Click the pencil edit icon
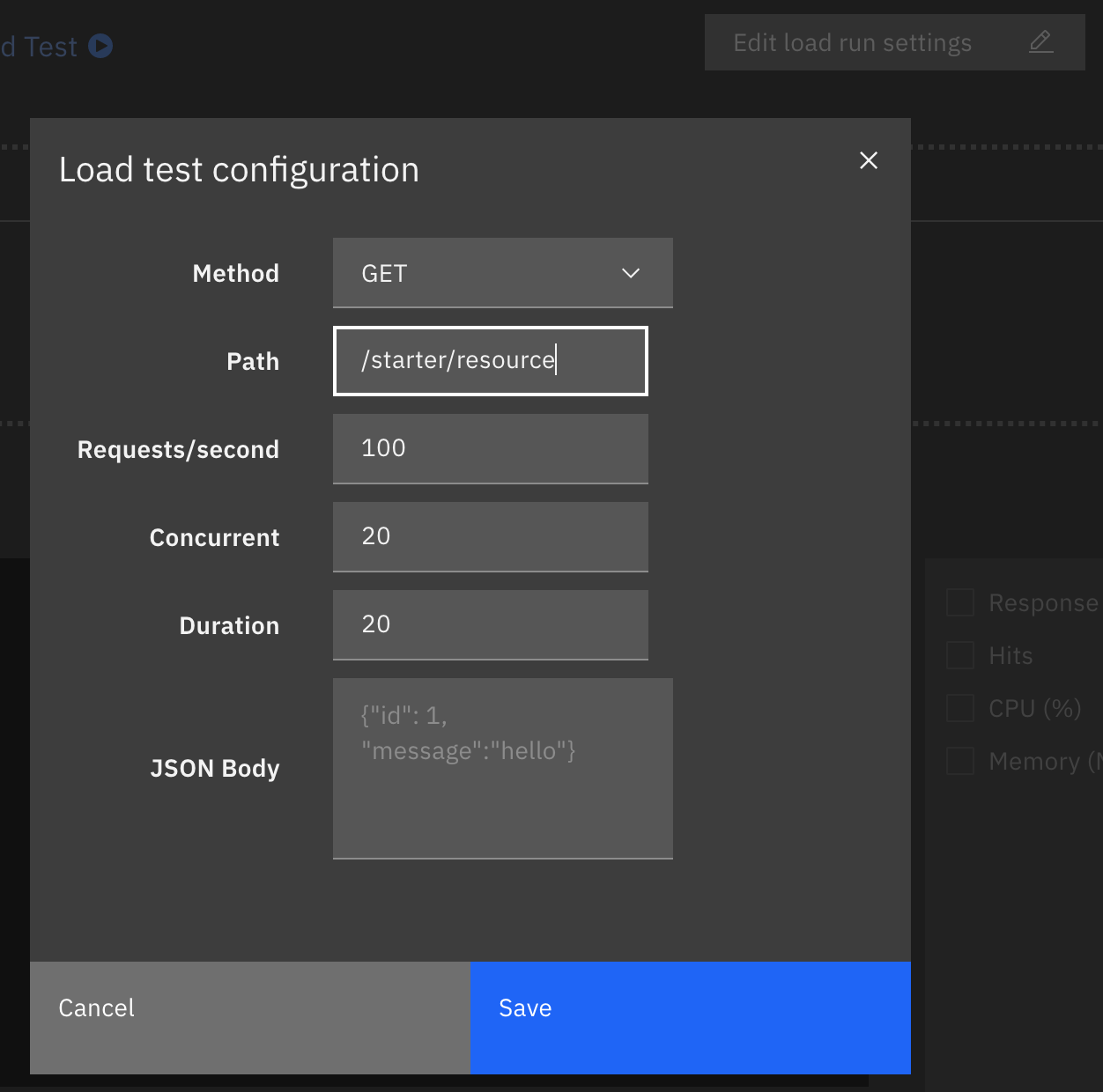 click(1041, 41)
